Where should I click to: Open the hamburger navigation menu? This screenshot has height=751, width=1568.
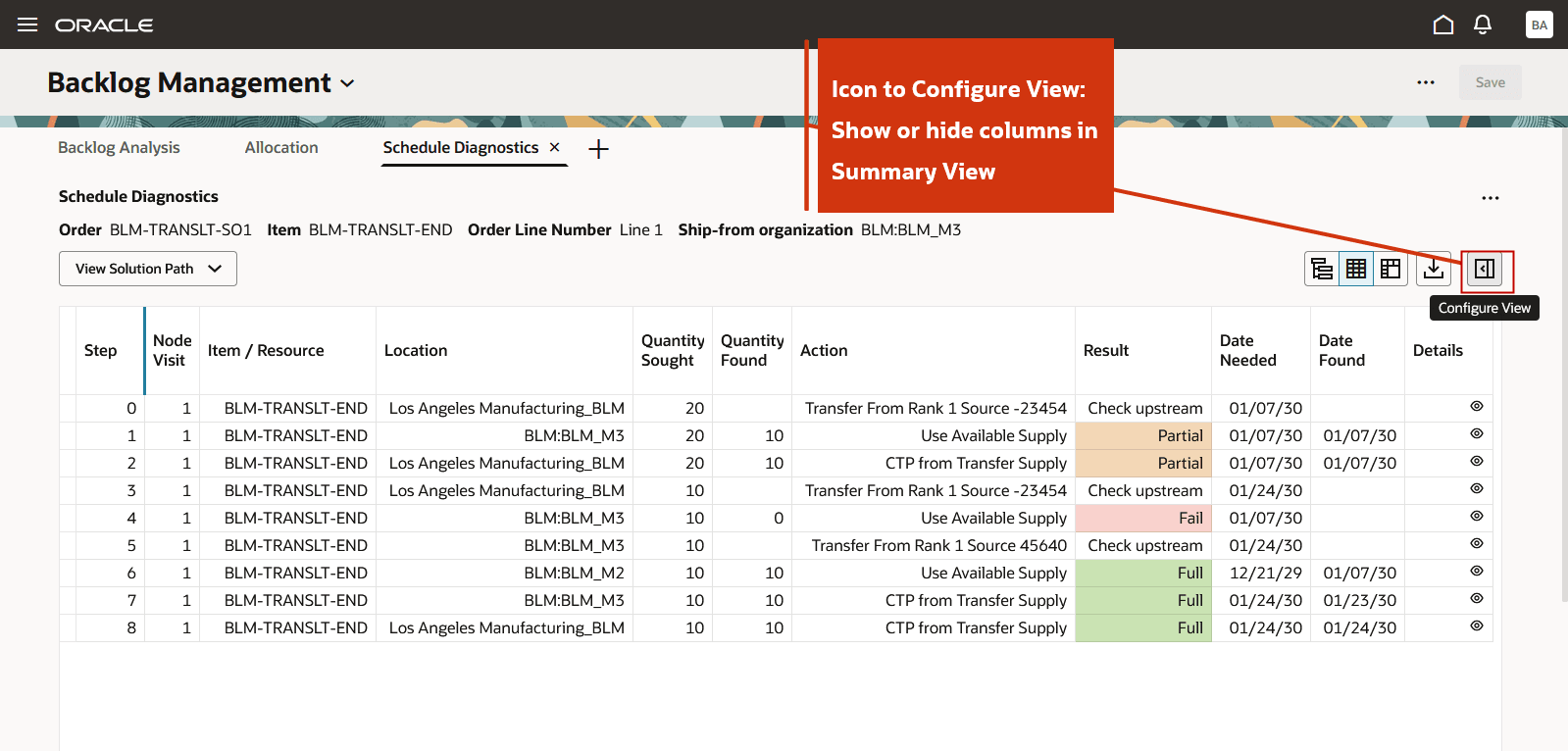tap(27, 25)
